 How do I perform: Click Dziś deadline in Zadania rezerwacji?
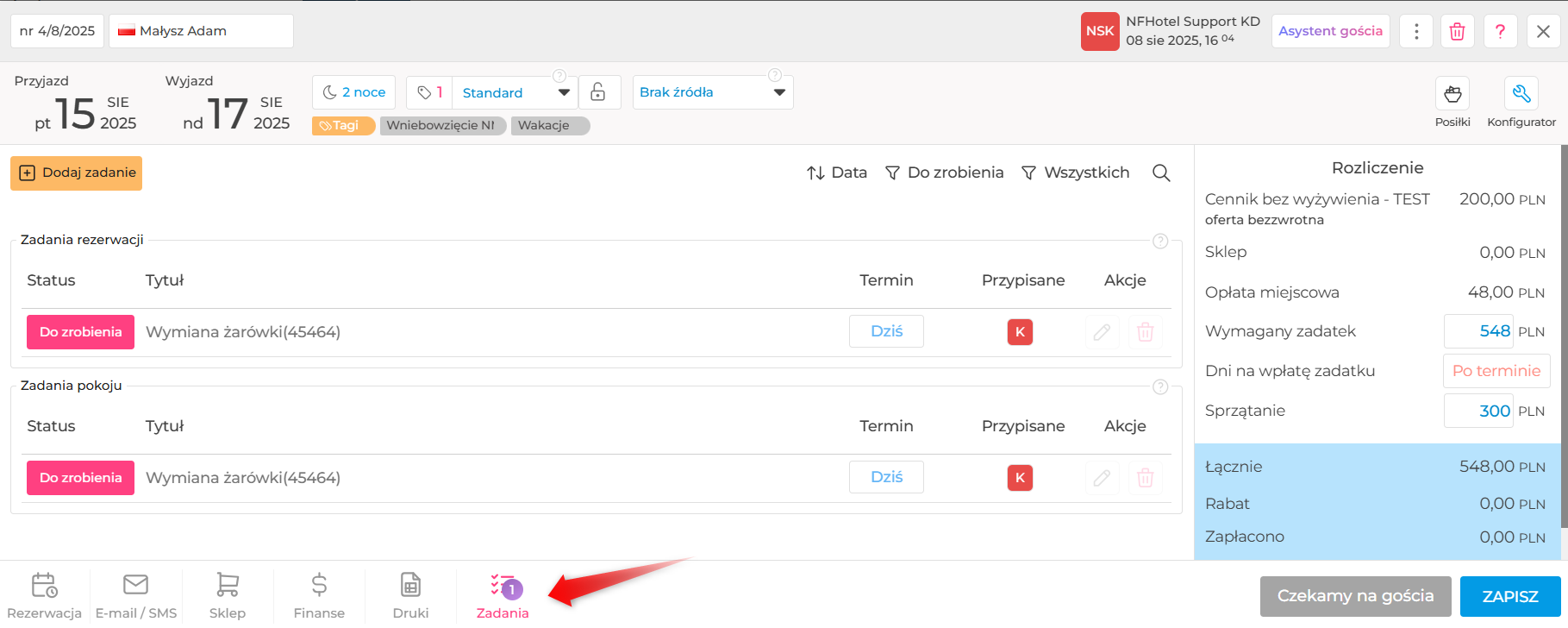pos(886,331)
